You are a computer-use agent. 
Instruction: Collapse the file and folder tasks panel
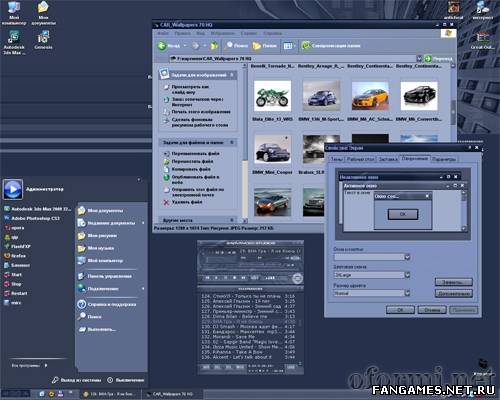click(232, 142)
